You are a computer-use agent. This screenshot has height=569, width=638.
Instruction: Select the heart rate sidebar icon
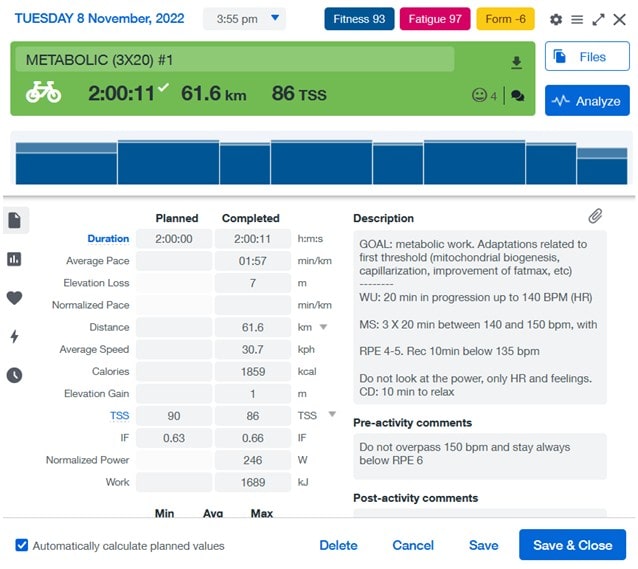point(15,297)
